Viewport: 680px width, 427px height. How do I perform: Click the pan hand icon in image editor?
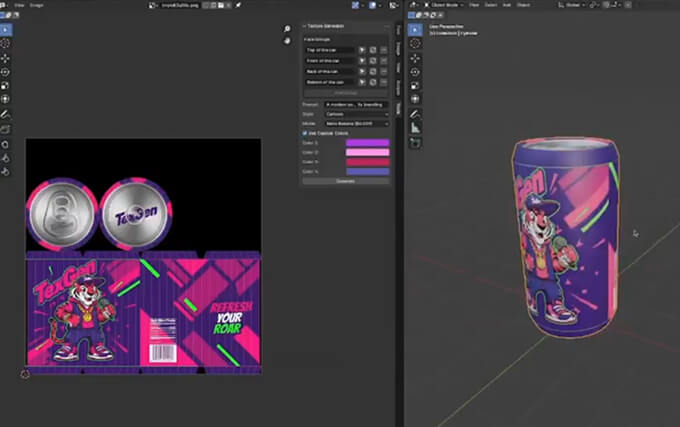coord(287,41)
